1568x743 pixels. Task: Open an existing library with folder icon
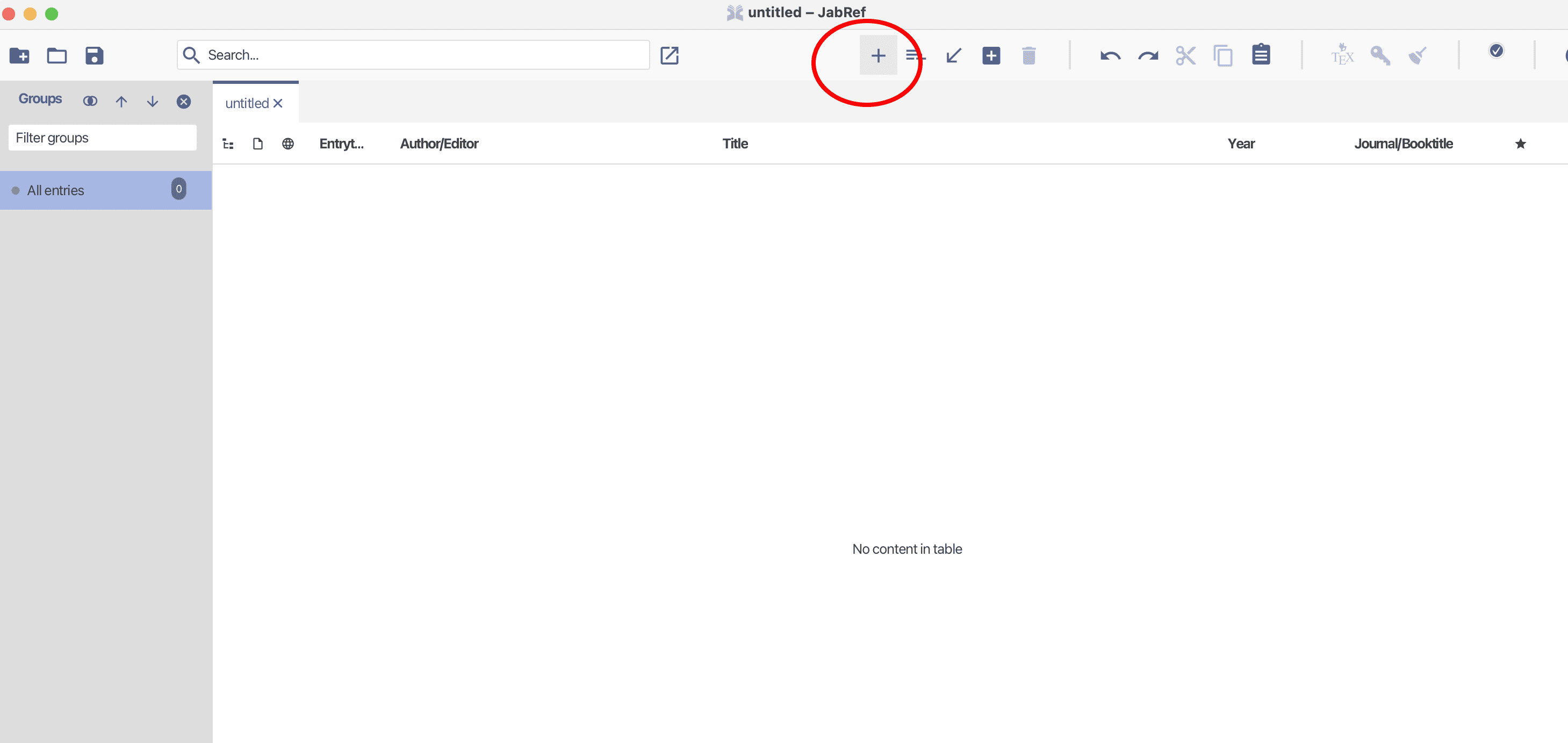56,55
